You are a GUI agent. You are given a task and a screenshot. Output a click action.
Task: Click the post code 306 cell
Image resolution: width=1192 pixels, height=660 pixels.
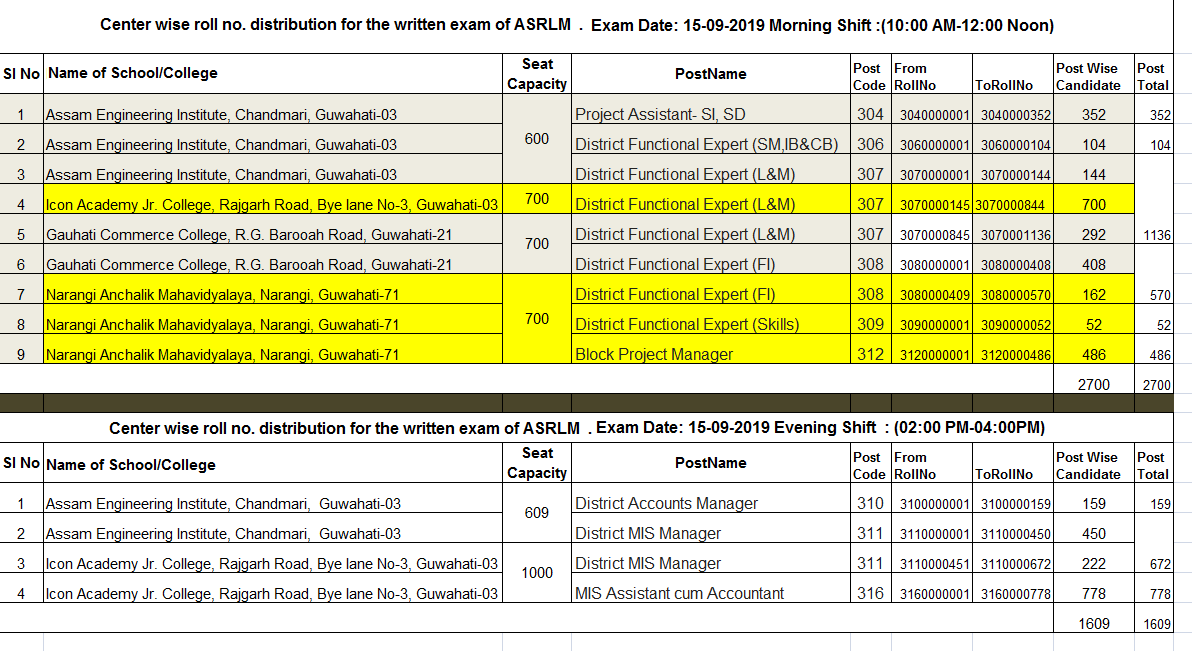pos(870,138)
